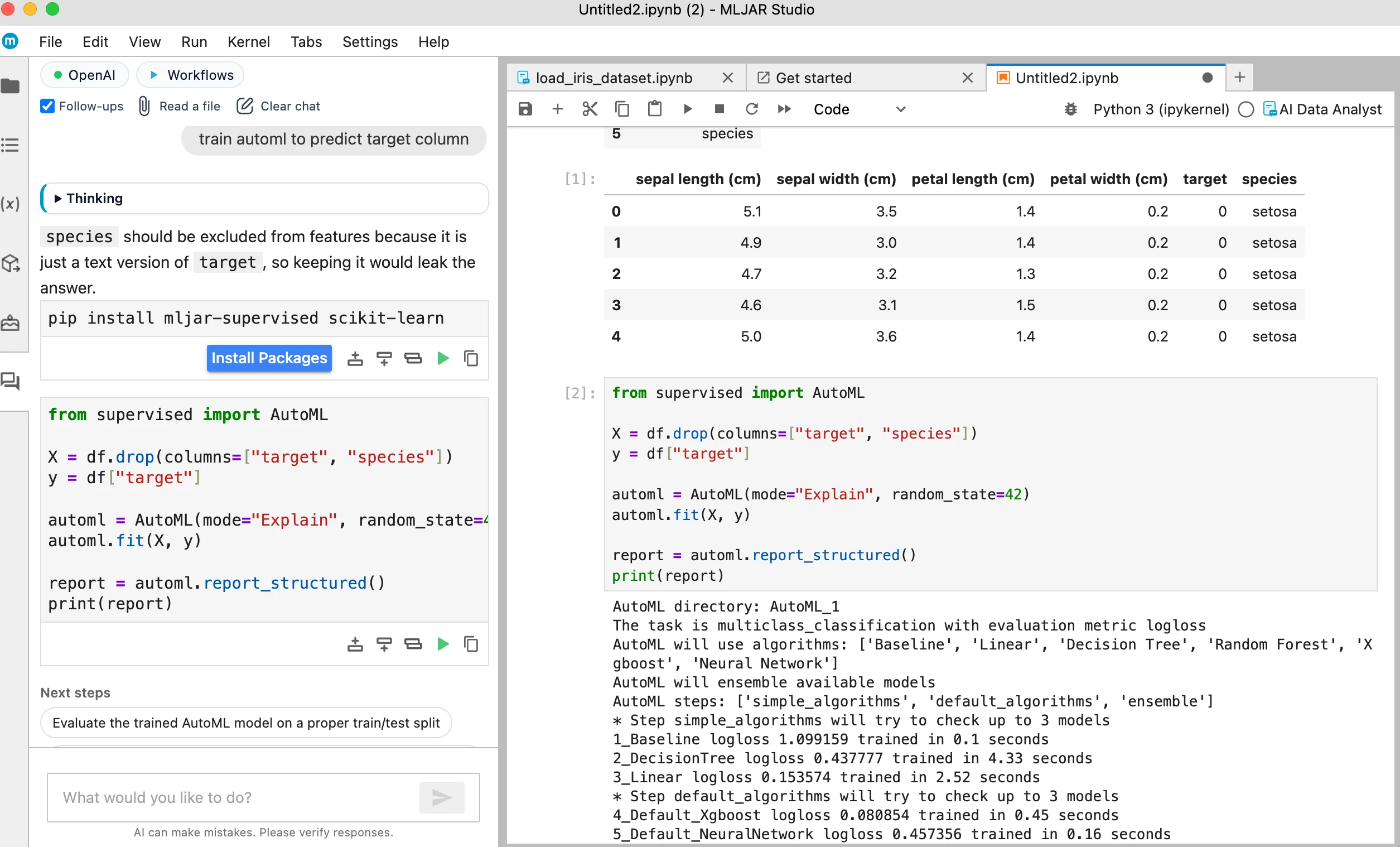Select the species column header in output table

(x=1269, y=179)
